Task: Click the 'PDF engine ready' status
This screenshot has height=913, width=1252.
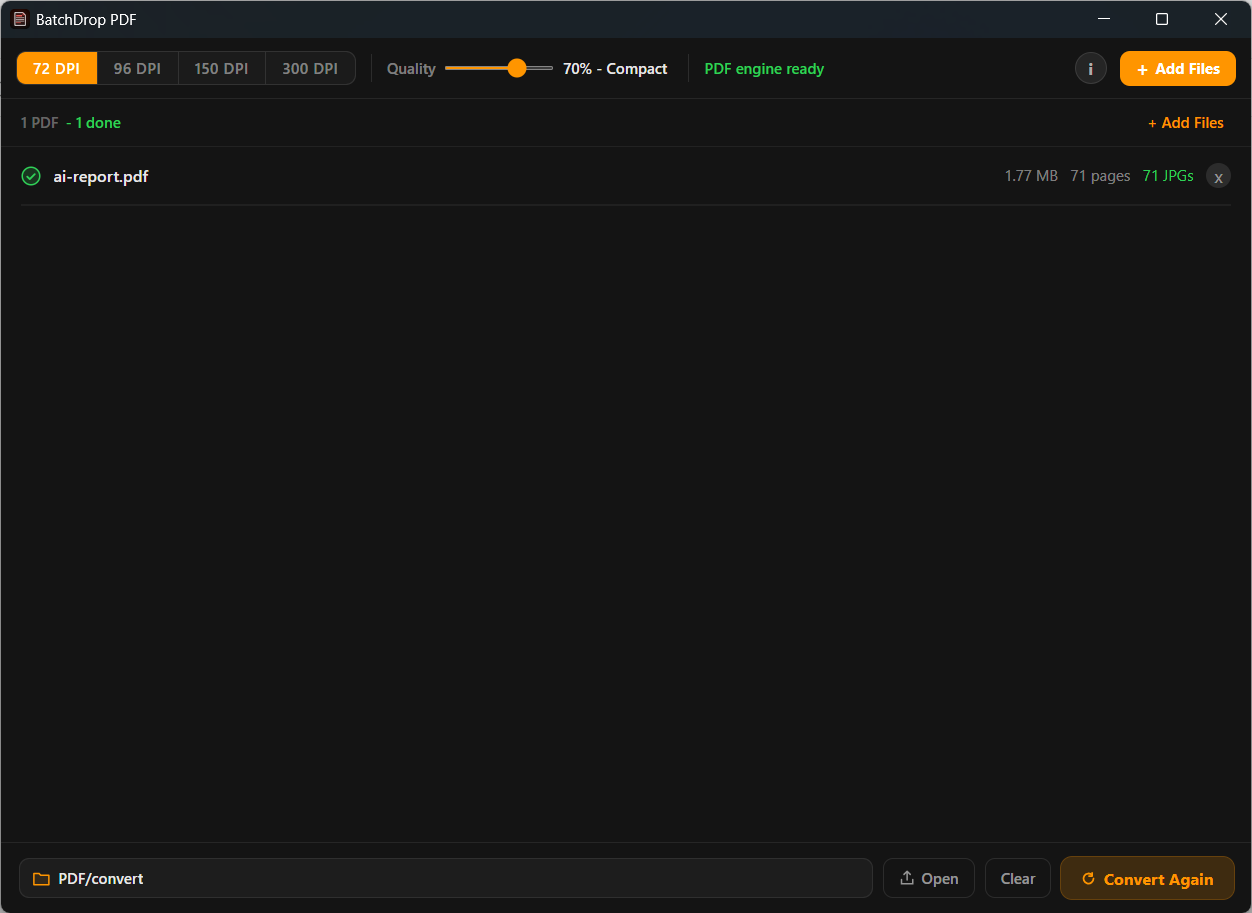Action: pos(764,68)
